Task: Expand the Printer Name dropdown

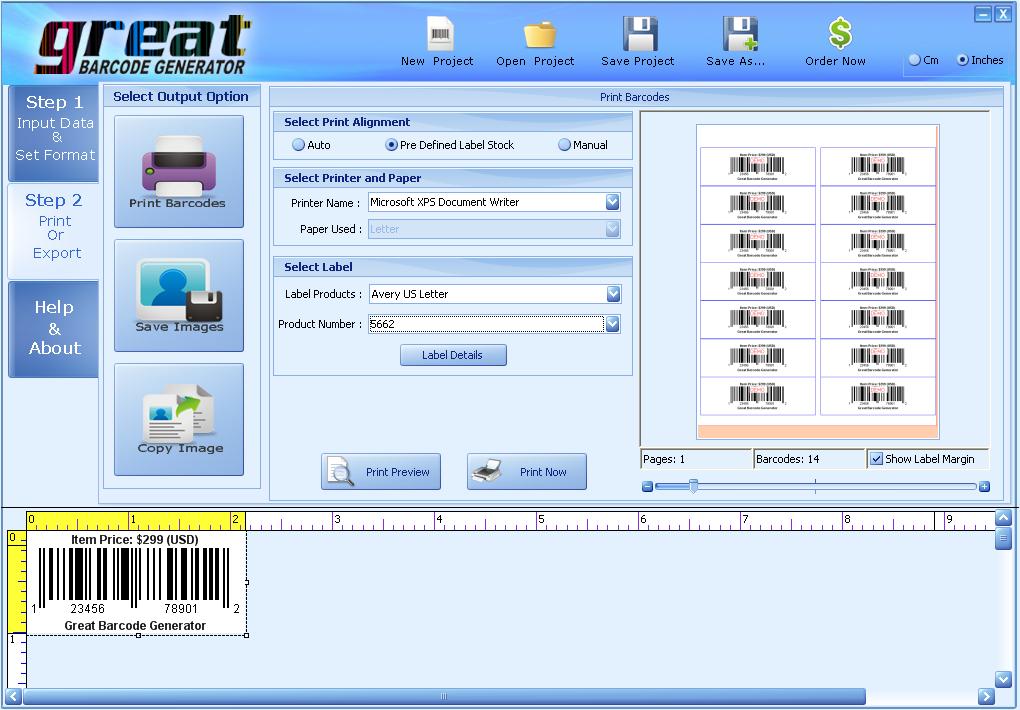Action: [612, 202]
